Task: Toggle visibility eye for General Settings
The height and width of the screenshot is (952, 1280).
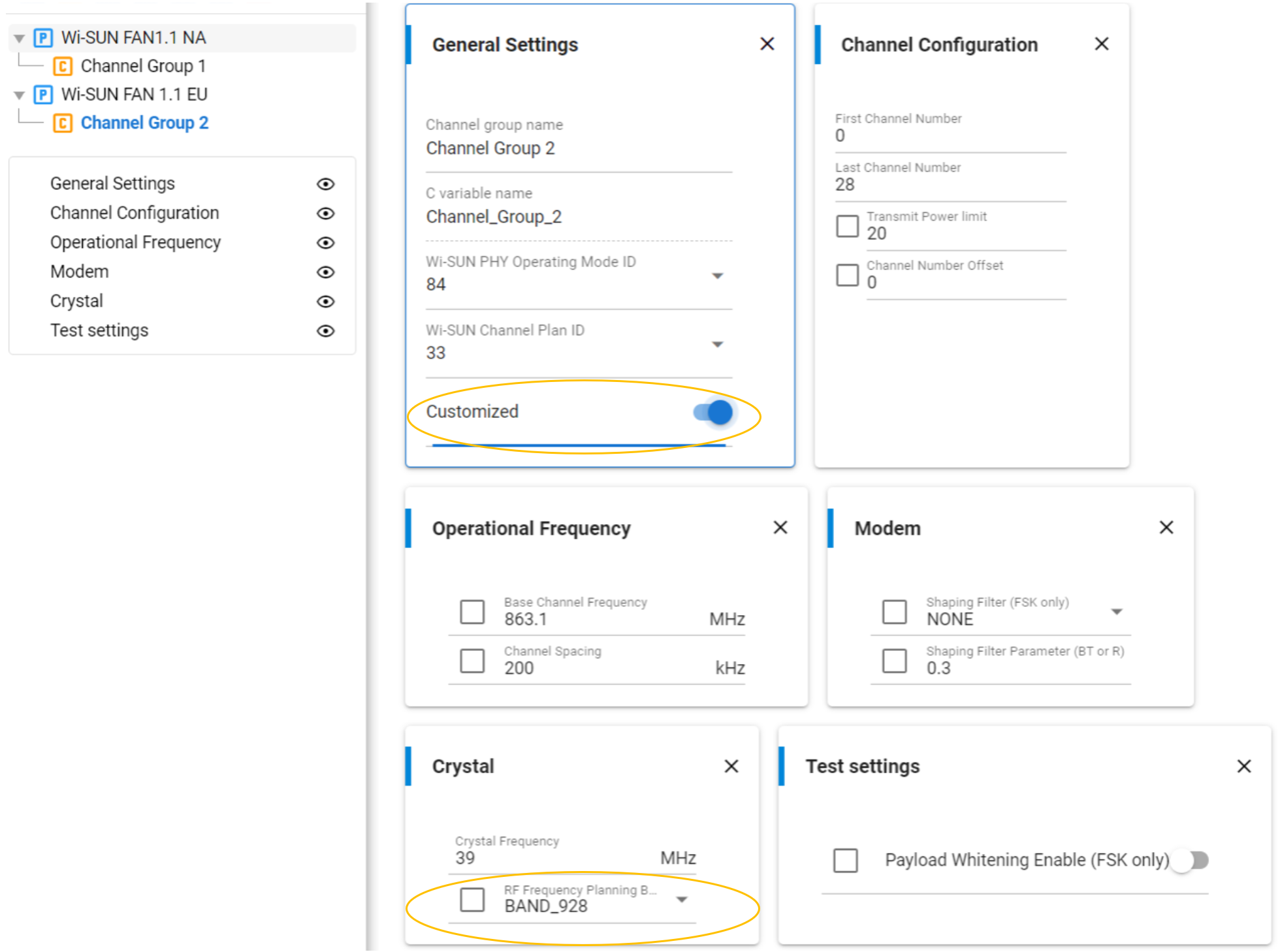Action: click(x=326, y=184)
